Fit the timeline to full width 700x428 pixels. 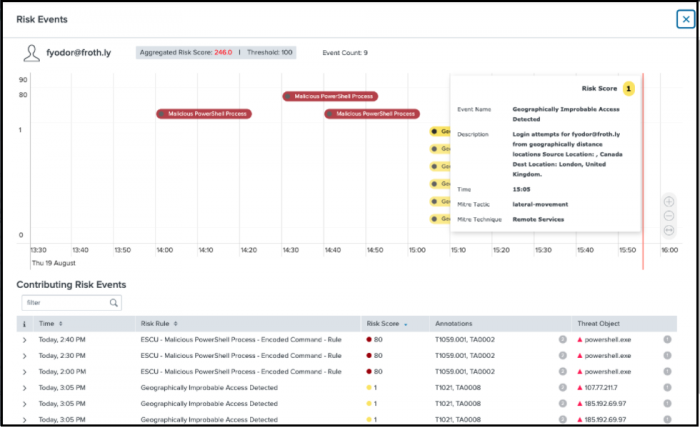pyautogui.click(x=669, y=230)
